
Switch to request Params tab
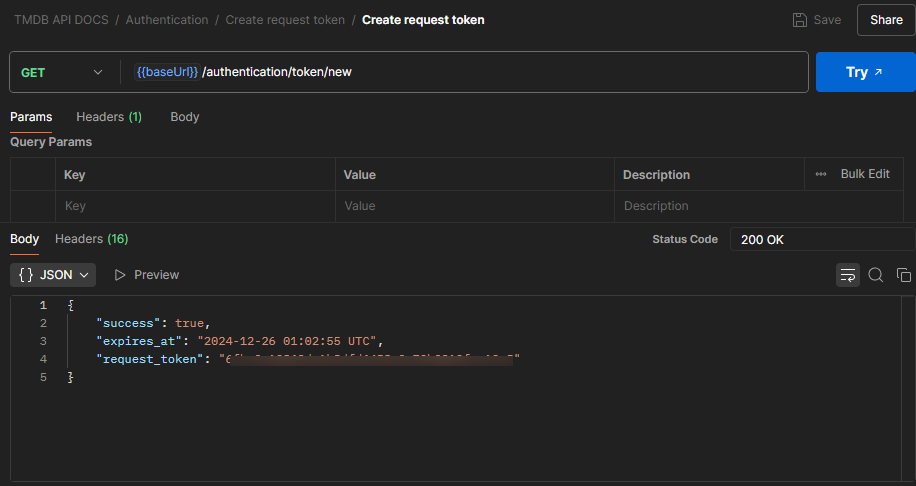click(31, 117)
